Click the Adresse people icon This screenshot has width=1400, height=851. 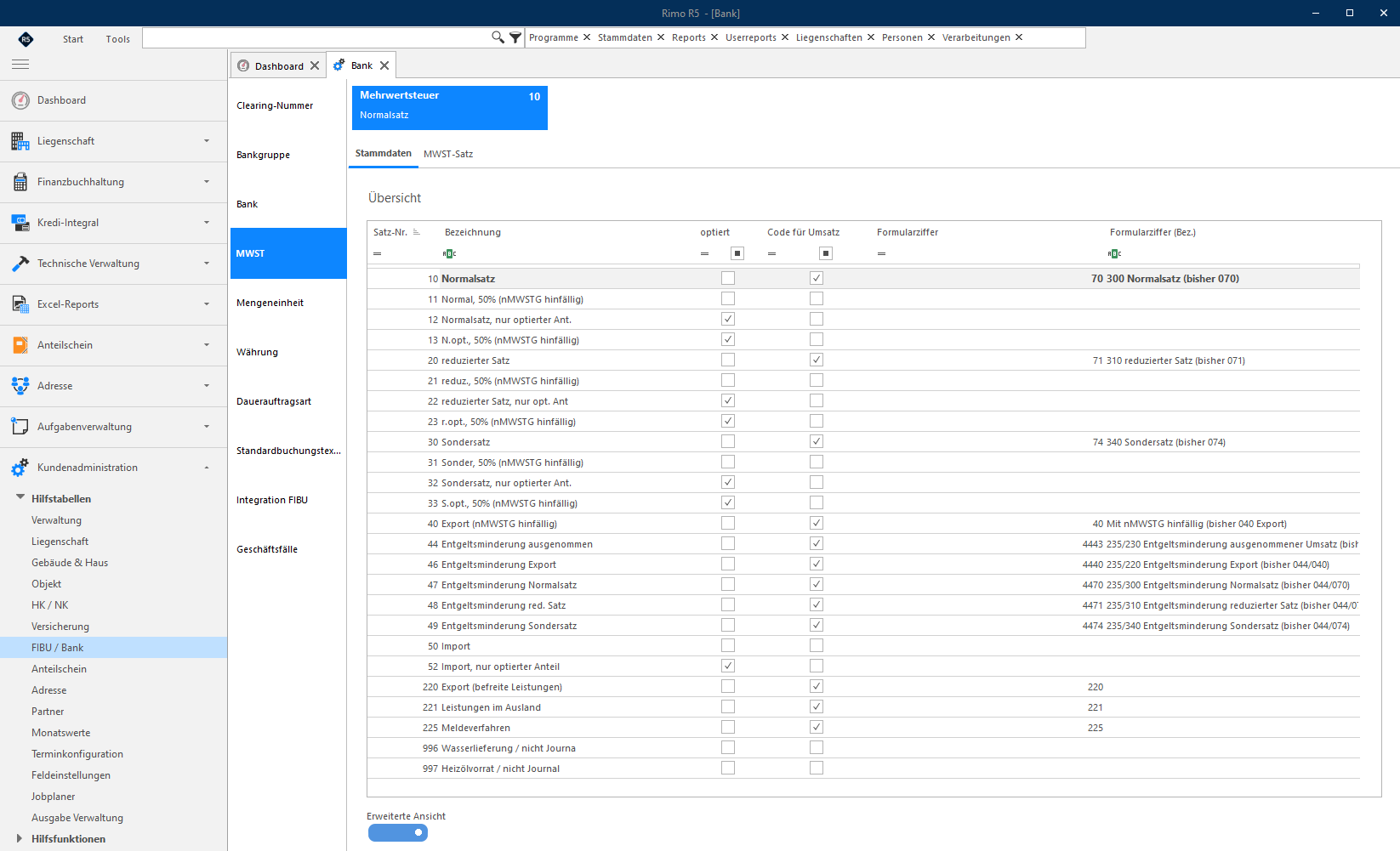coord(20,386)
